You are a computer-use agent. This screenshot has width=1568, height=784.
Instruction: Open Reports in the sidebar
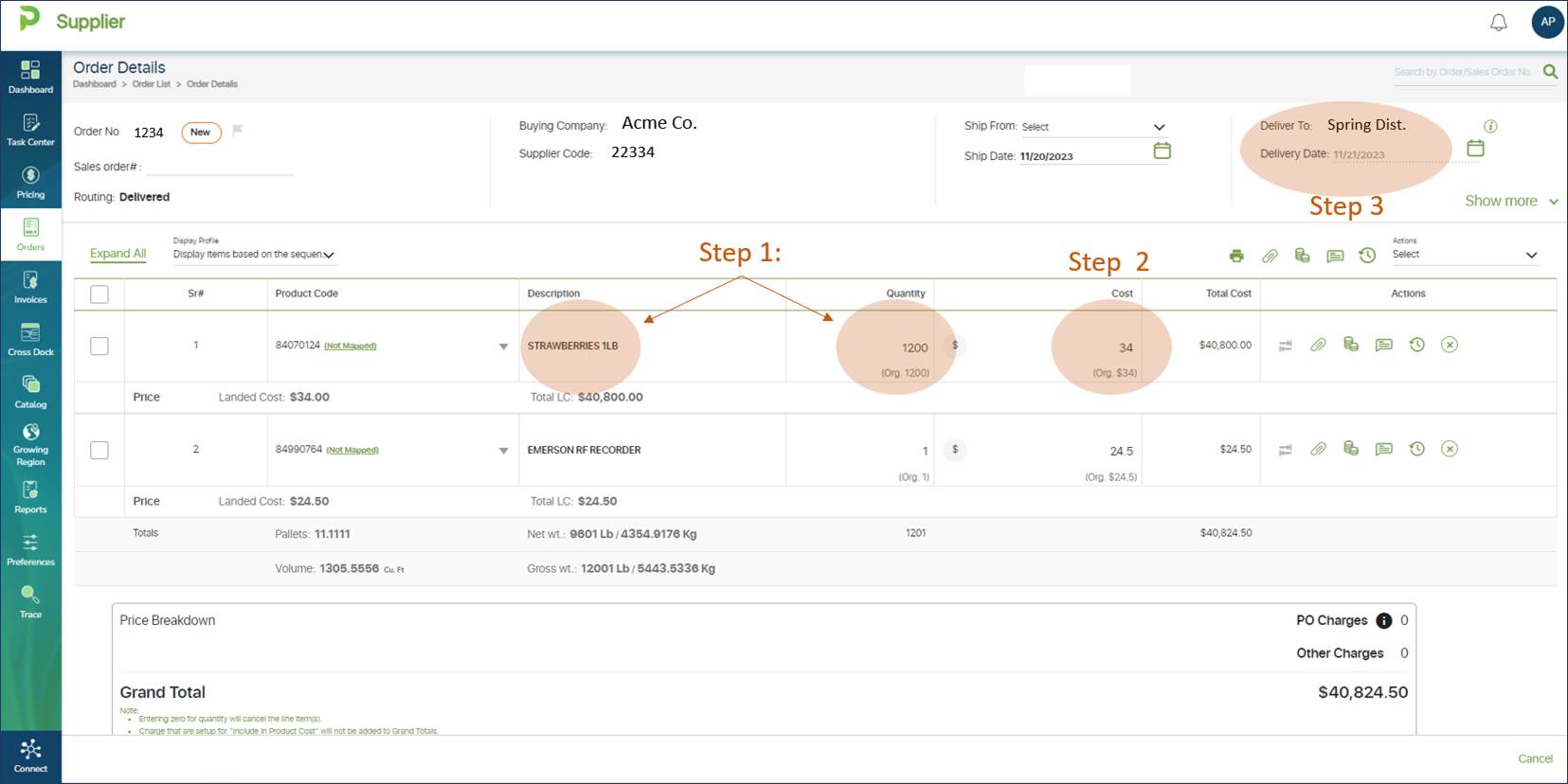[x=30, y=497]
